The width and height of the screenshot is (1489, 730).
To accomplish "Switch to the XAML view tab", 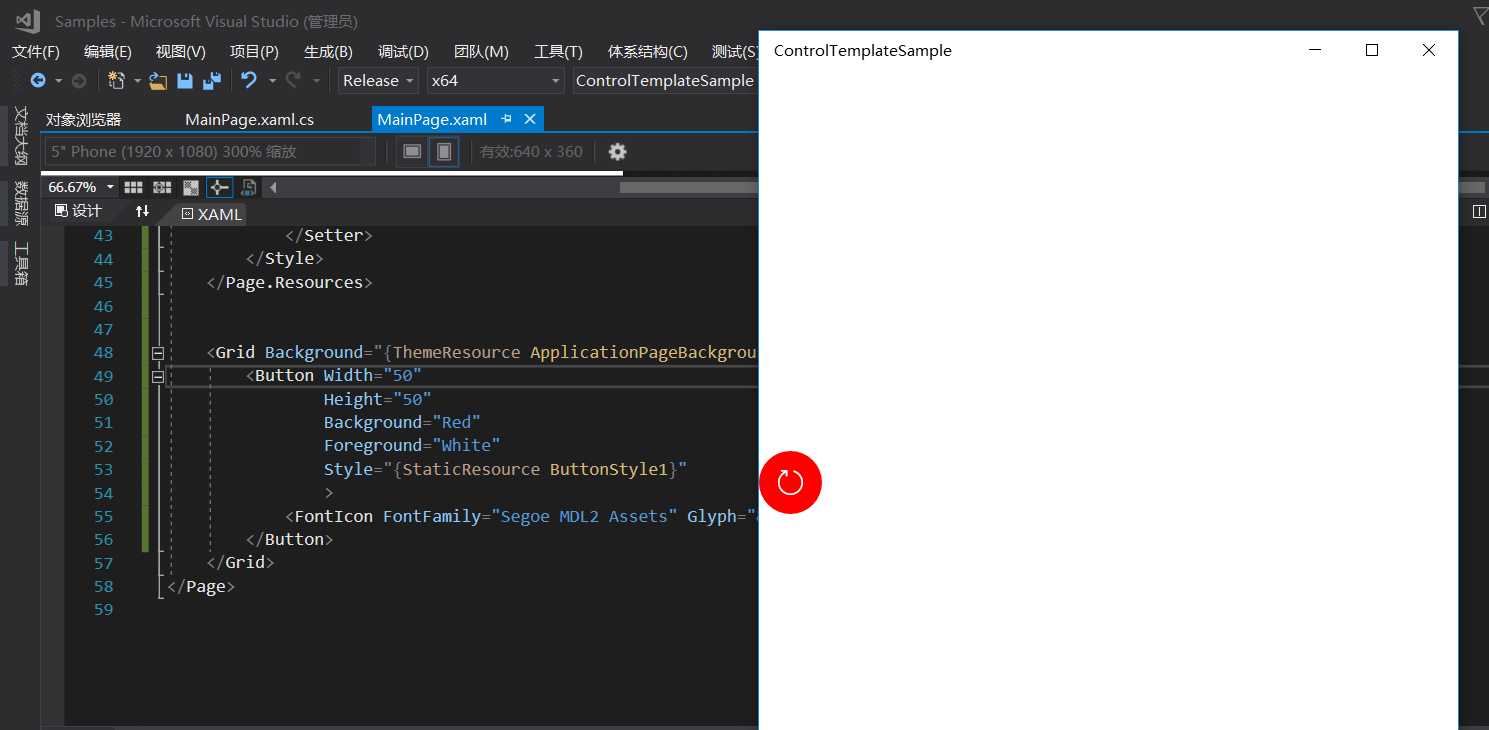I will [211, 214].
